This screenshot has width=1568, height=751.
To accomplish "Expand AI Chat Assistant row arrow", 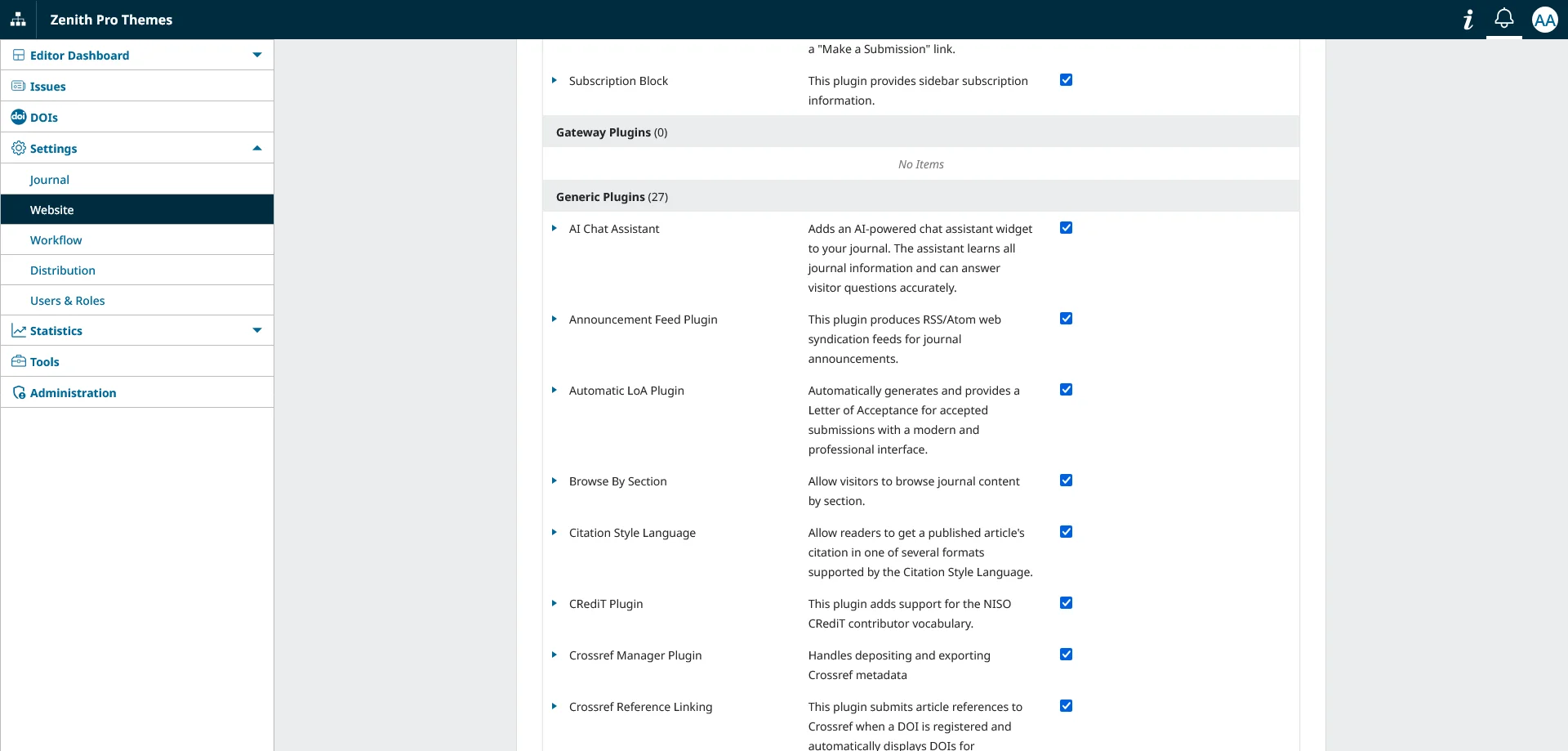I will pyautogui.click(x=554, y=228).
